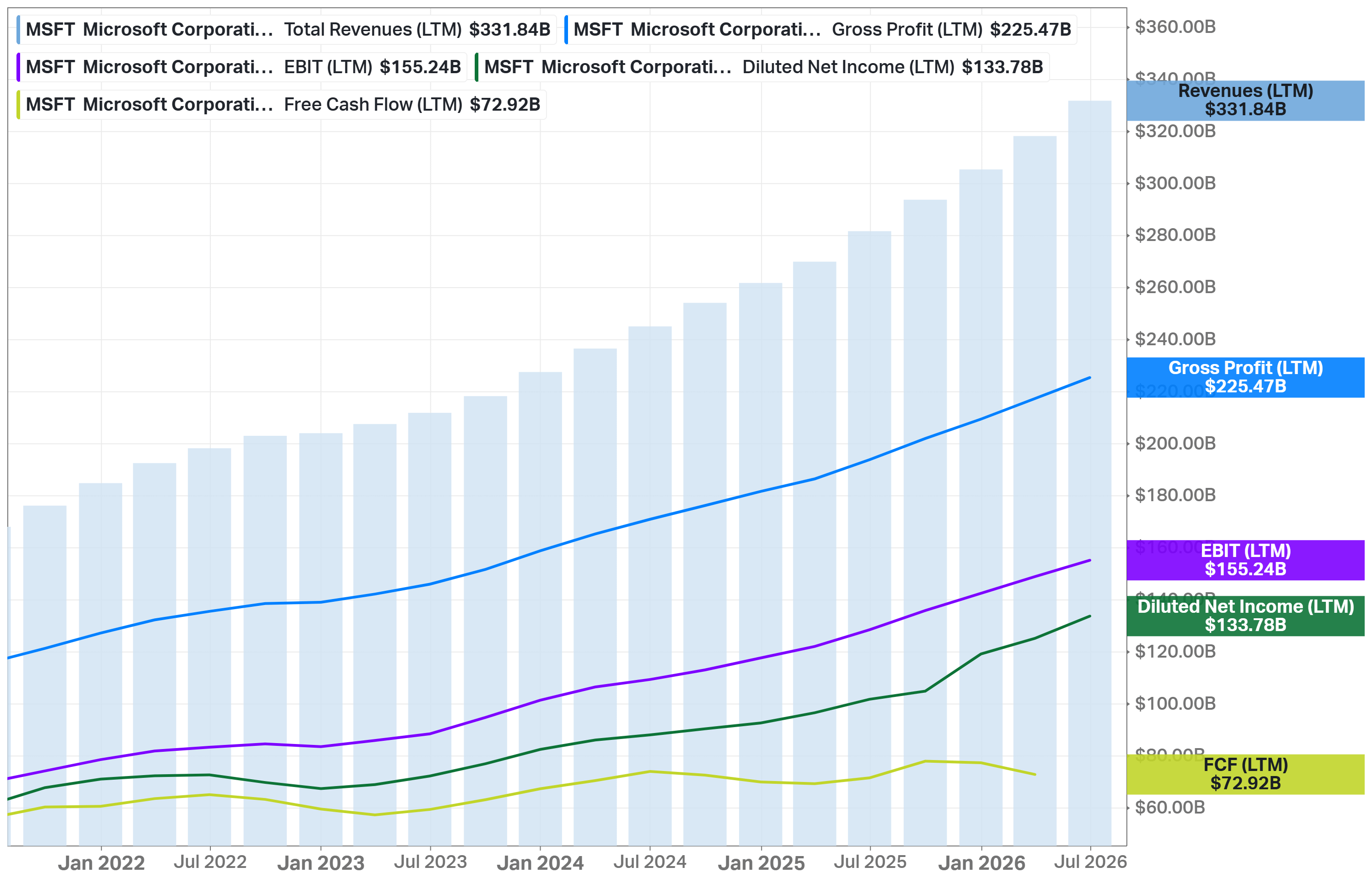Click the $200.00B y-axis label
The height and width of the screenshot is (878, 1372).
click(1175, 443)
